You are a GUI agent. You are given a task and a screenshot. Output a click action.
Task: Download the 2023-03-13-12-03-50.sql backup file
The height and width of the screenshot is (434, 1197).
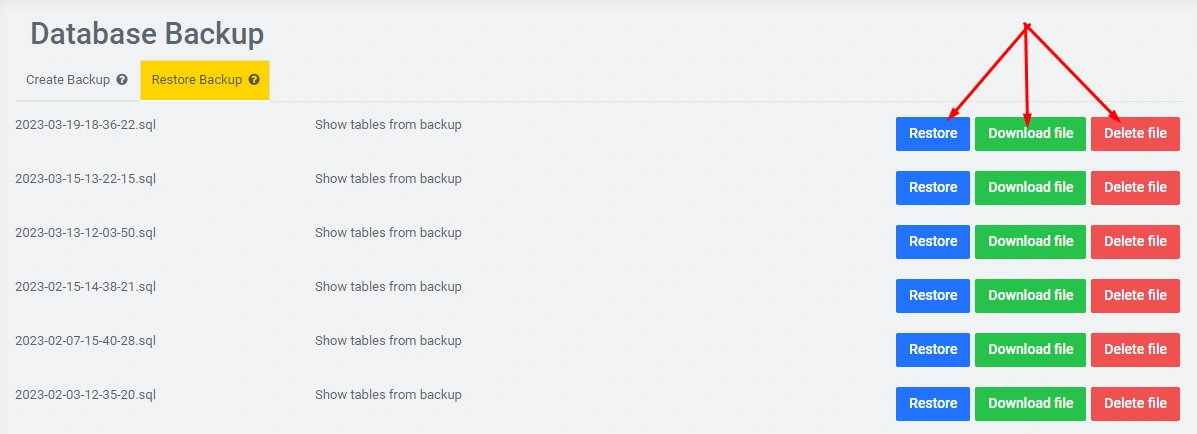click(x=1030, y=242)
